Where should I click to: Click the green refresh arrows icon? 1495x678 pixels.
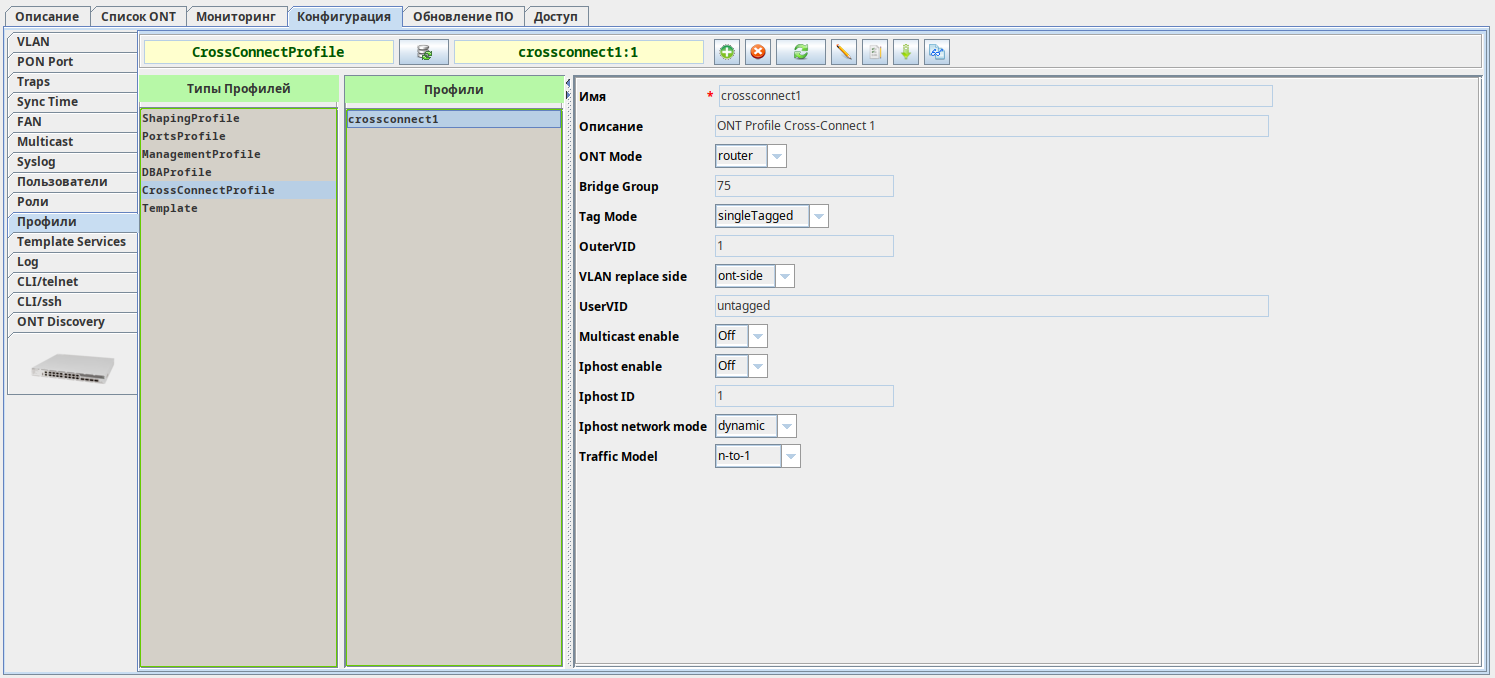point(800,52)
